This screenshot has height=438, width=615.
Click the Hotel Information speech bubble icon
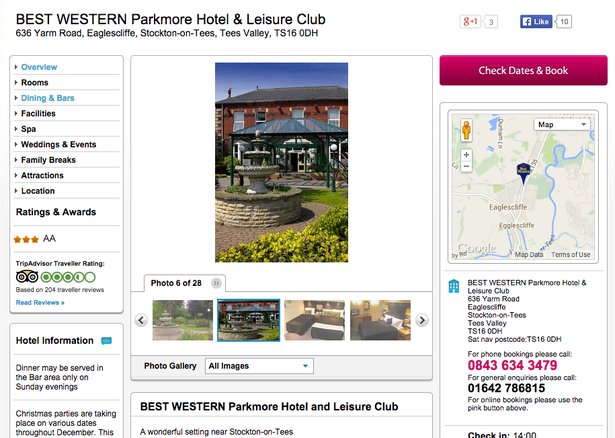106,341
